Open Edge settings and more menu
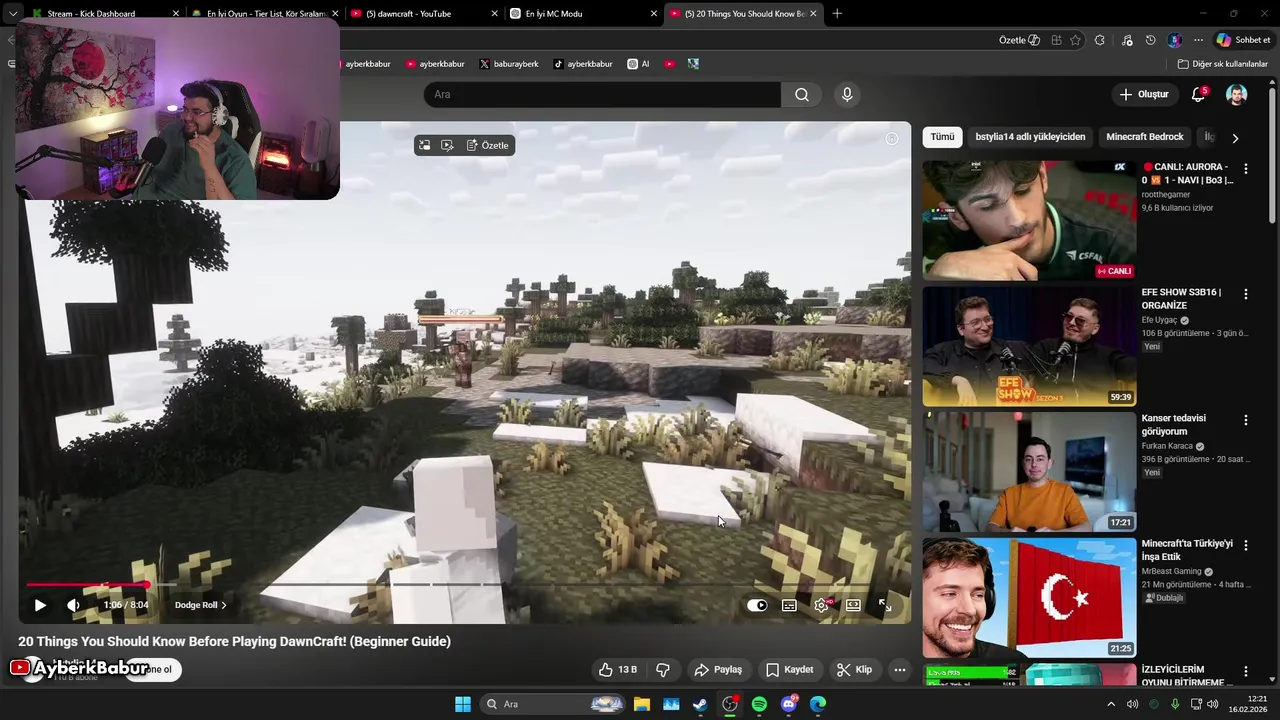The width and height of the screenshot is (1280, 720). (1198, 40)
